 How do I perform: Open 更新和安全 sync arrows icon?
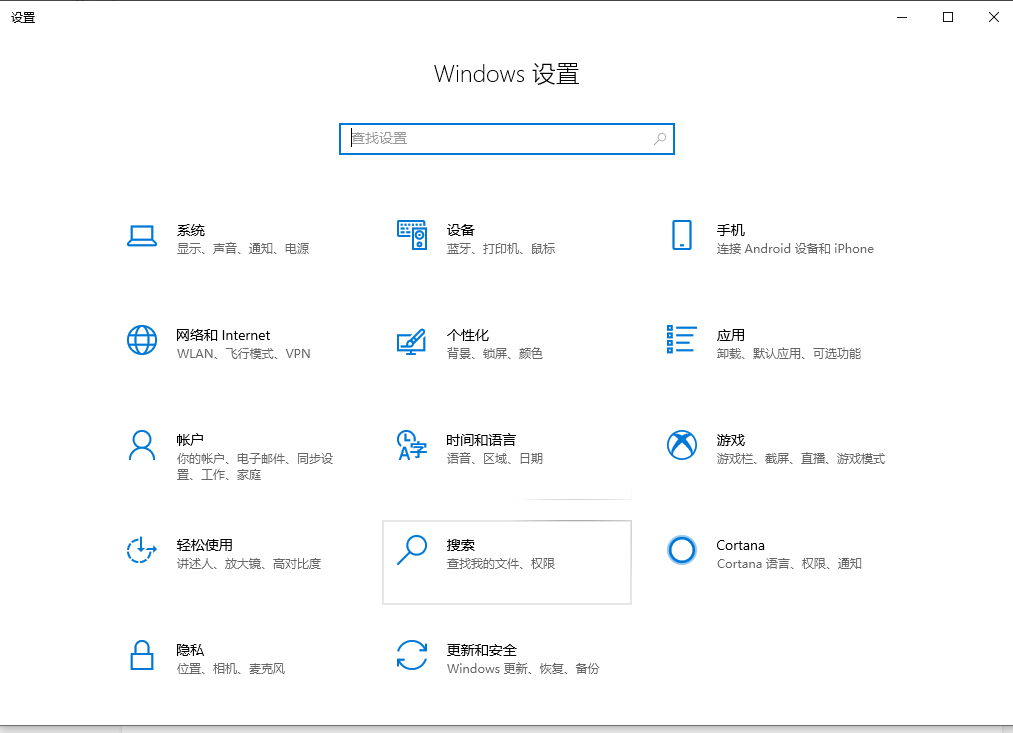pyautogui.click(x=412, y=656)
